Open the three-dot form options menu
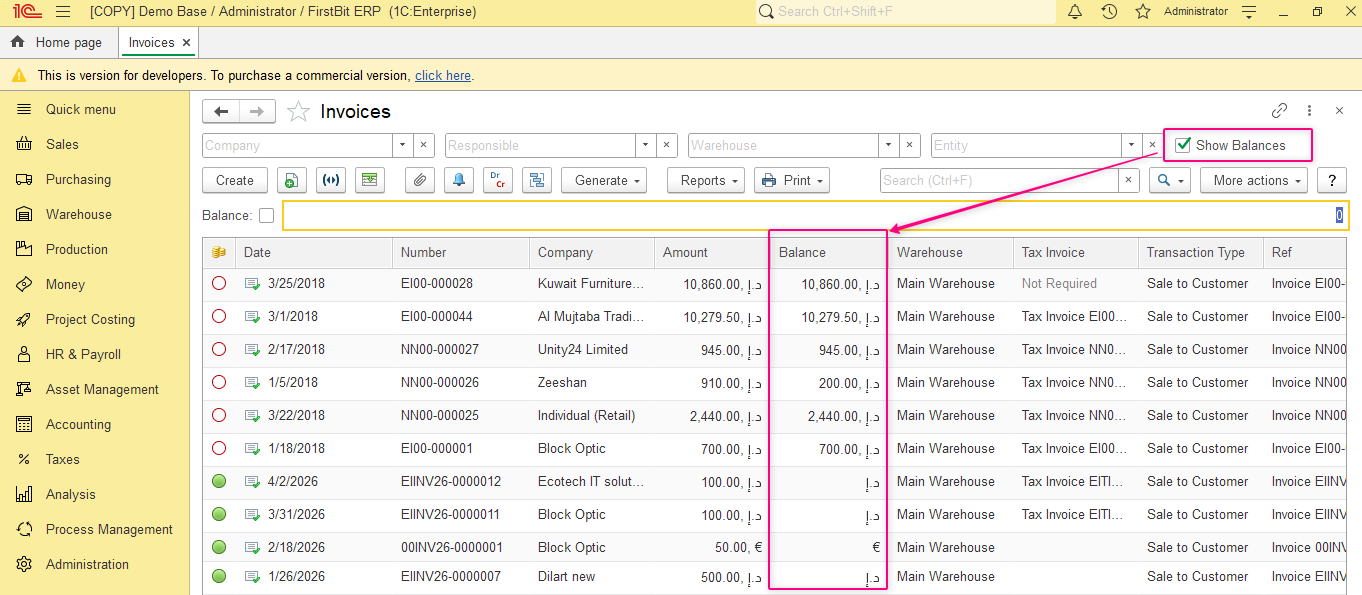 [1309, 111]
